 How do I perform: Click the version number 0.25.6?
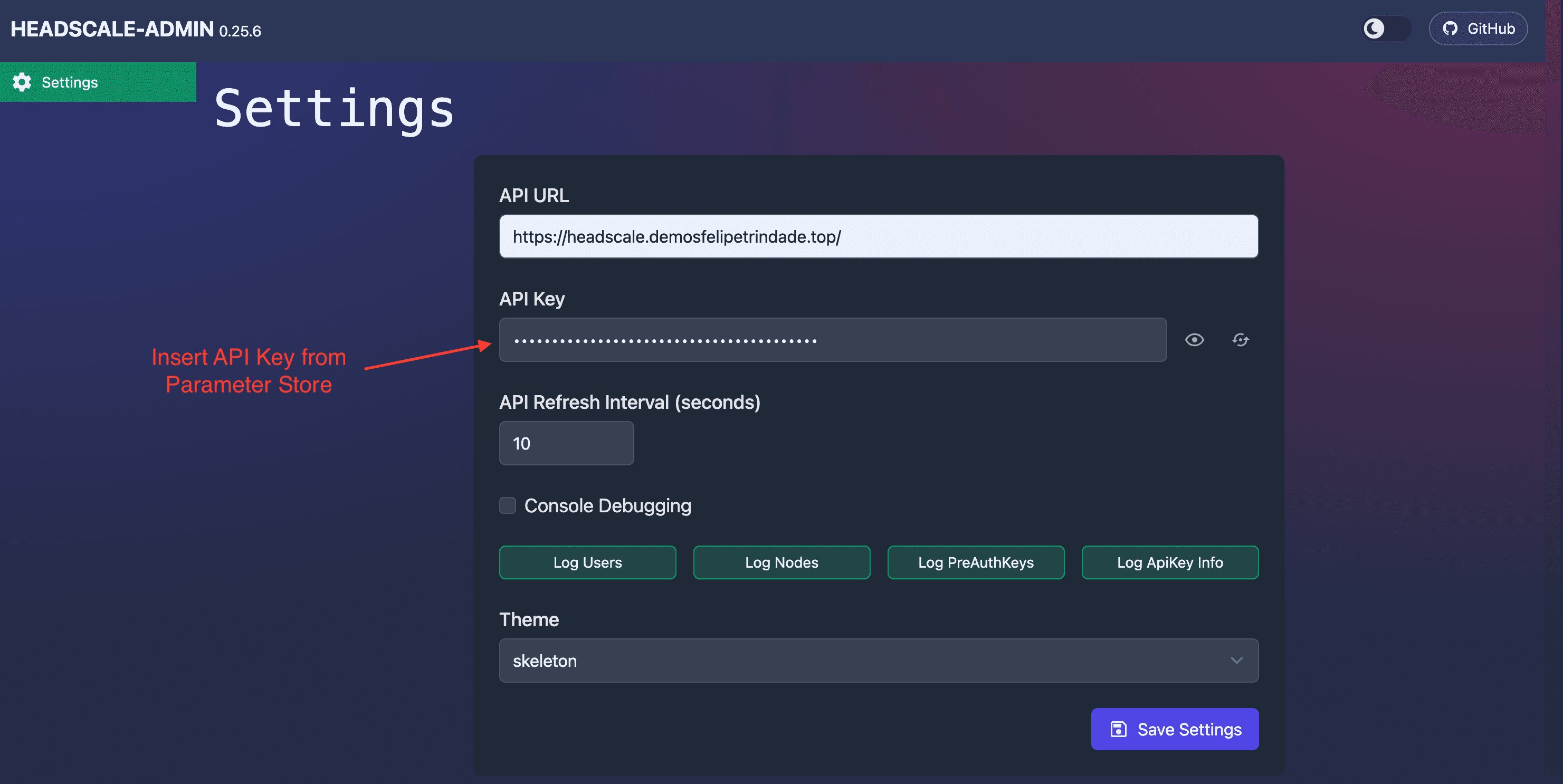(x=240, y=31)
